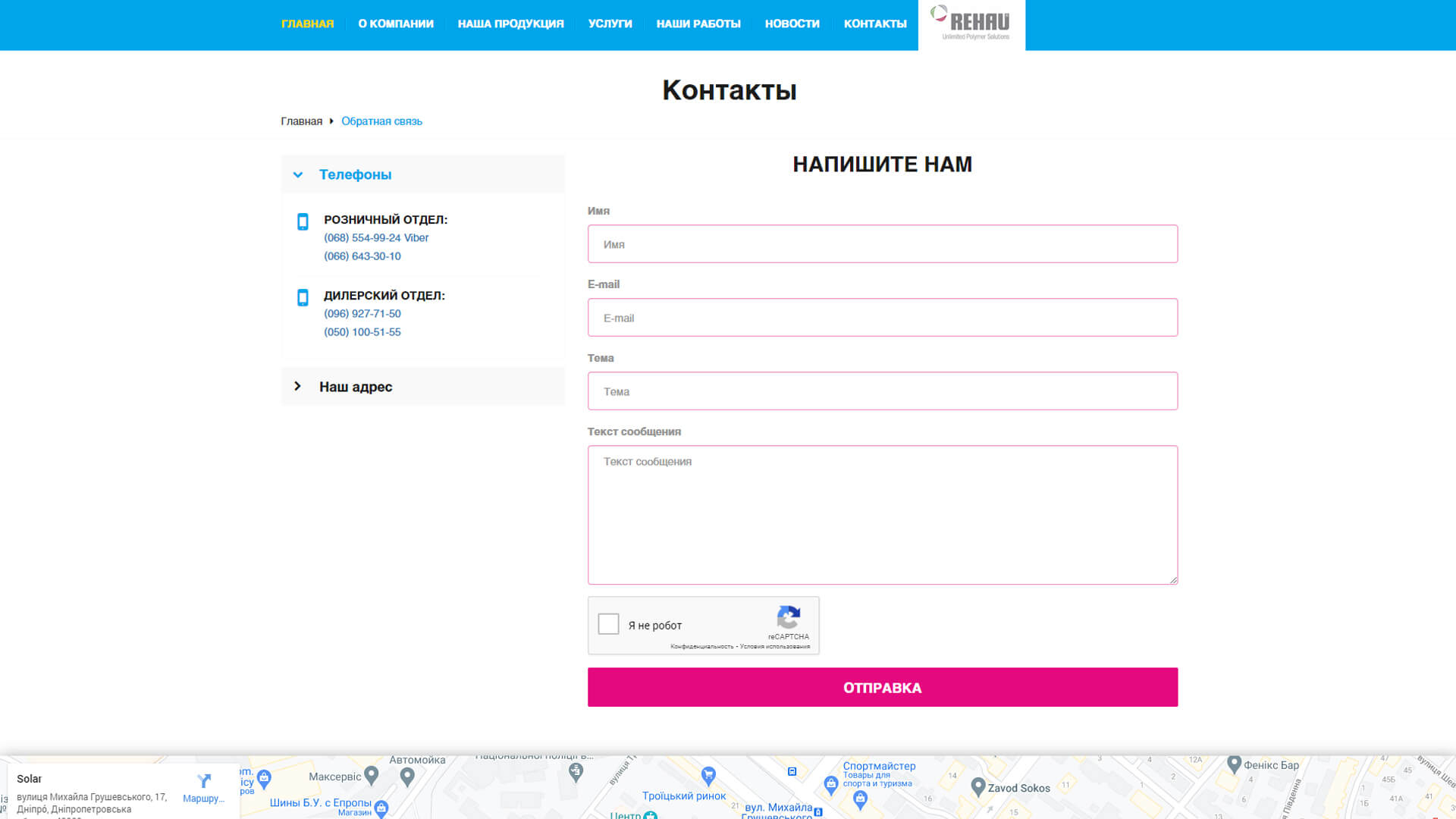Click the Zavod Sokos map marker
The height and width of the screenshot is (819, 1456).
[978, 786]
